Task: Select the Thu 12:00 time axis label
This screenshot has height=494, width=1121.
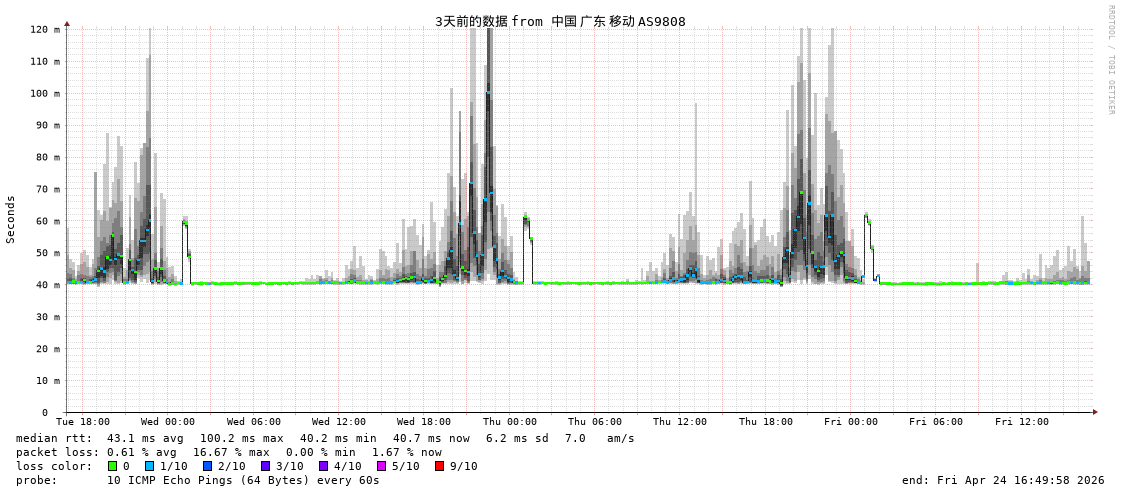Action: (680, 422)
